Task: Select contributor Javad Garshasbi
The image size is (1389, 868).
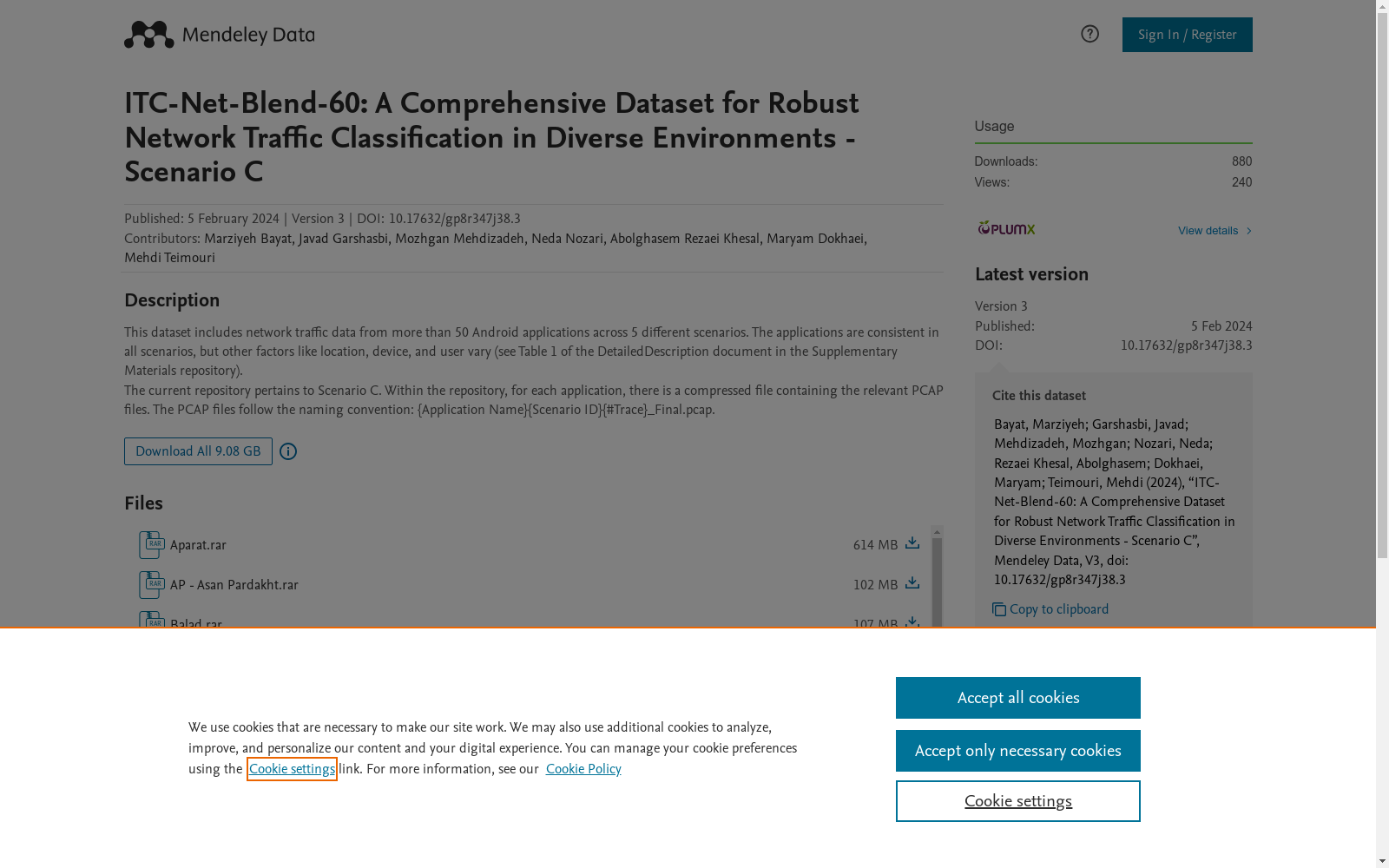Action: click(343, 239)
